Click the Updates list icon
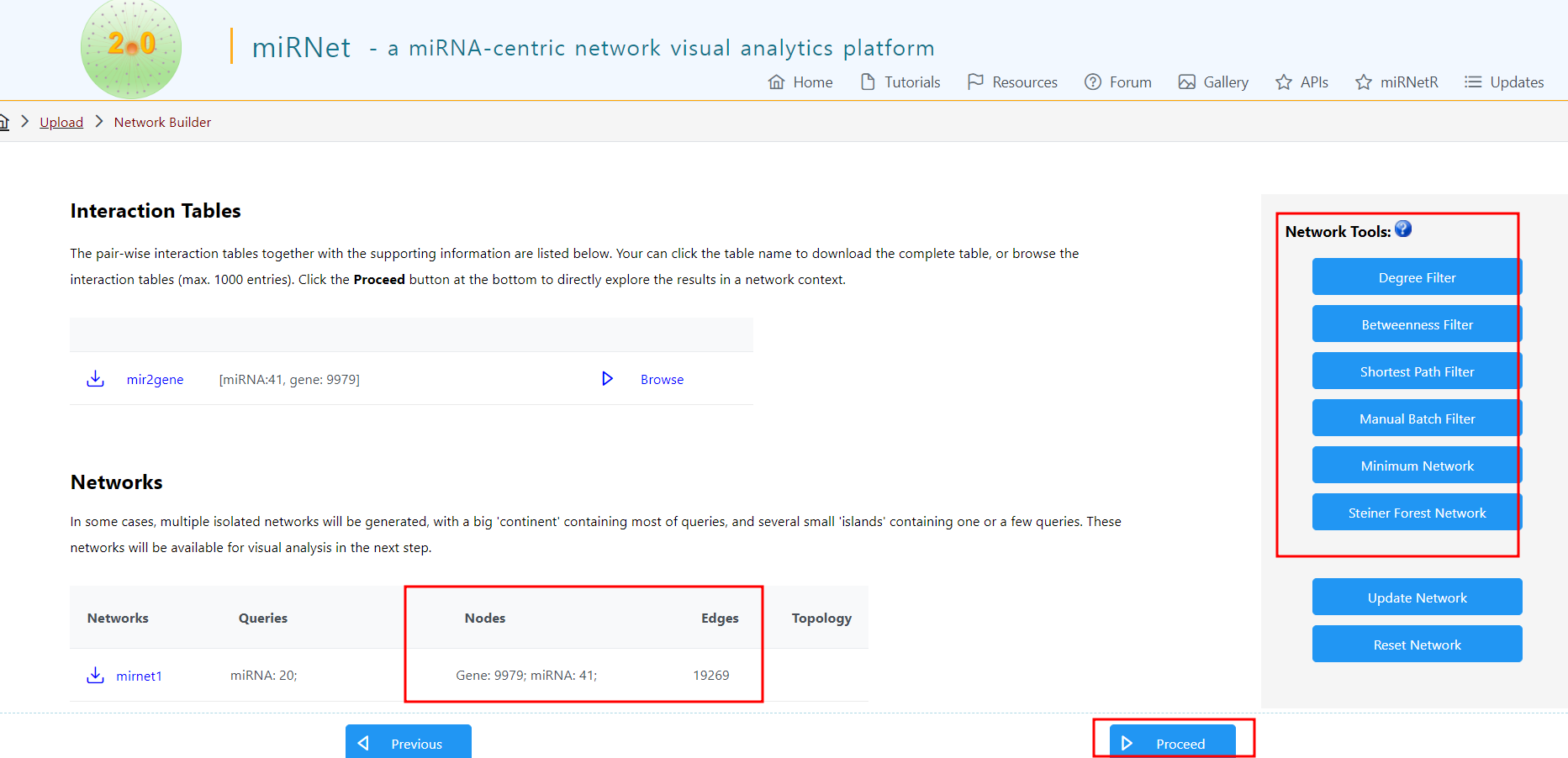 click(1473, 82)
